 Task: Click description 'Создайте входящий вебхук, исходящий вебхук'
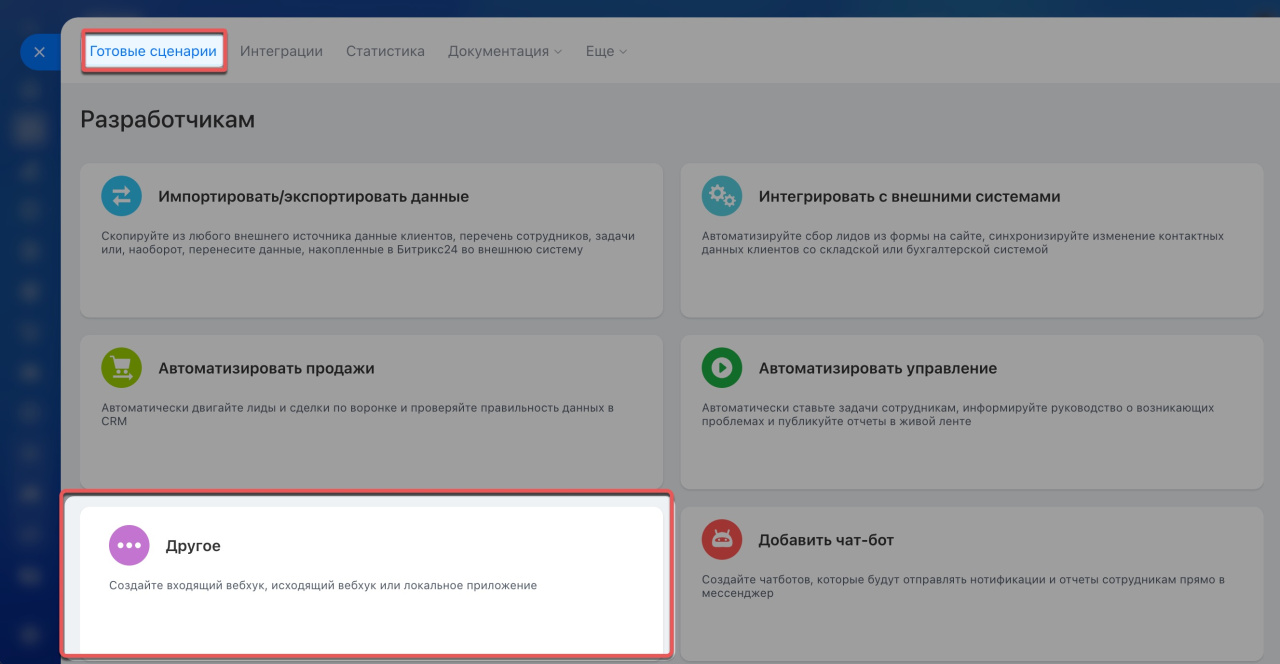click(323, 585)
